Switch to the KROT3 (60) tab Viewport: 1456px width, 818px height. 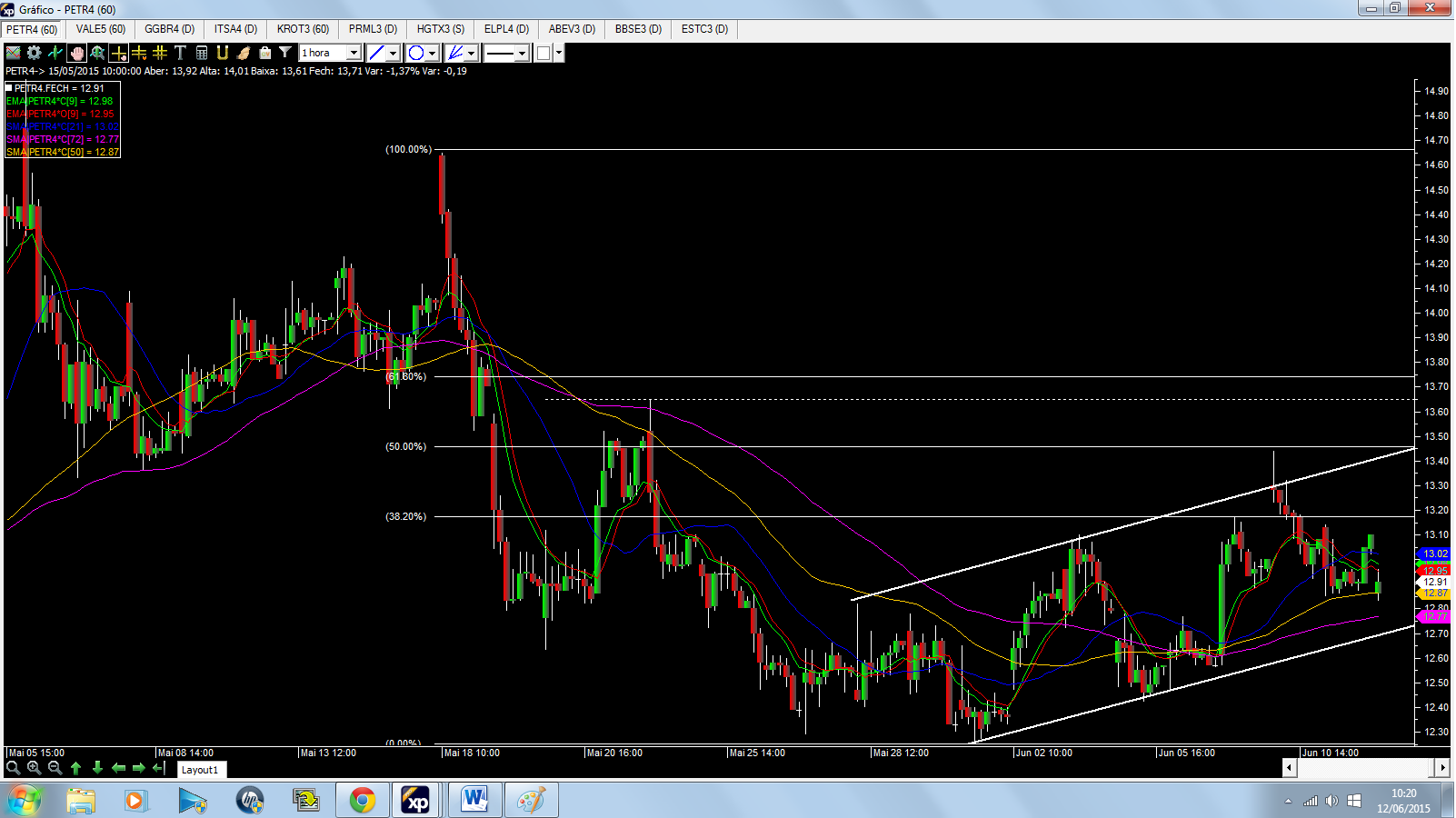coord(304,29)
